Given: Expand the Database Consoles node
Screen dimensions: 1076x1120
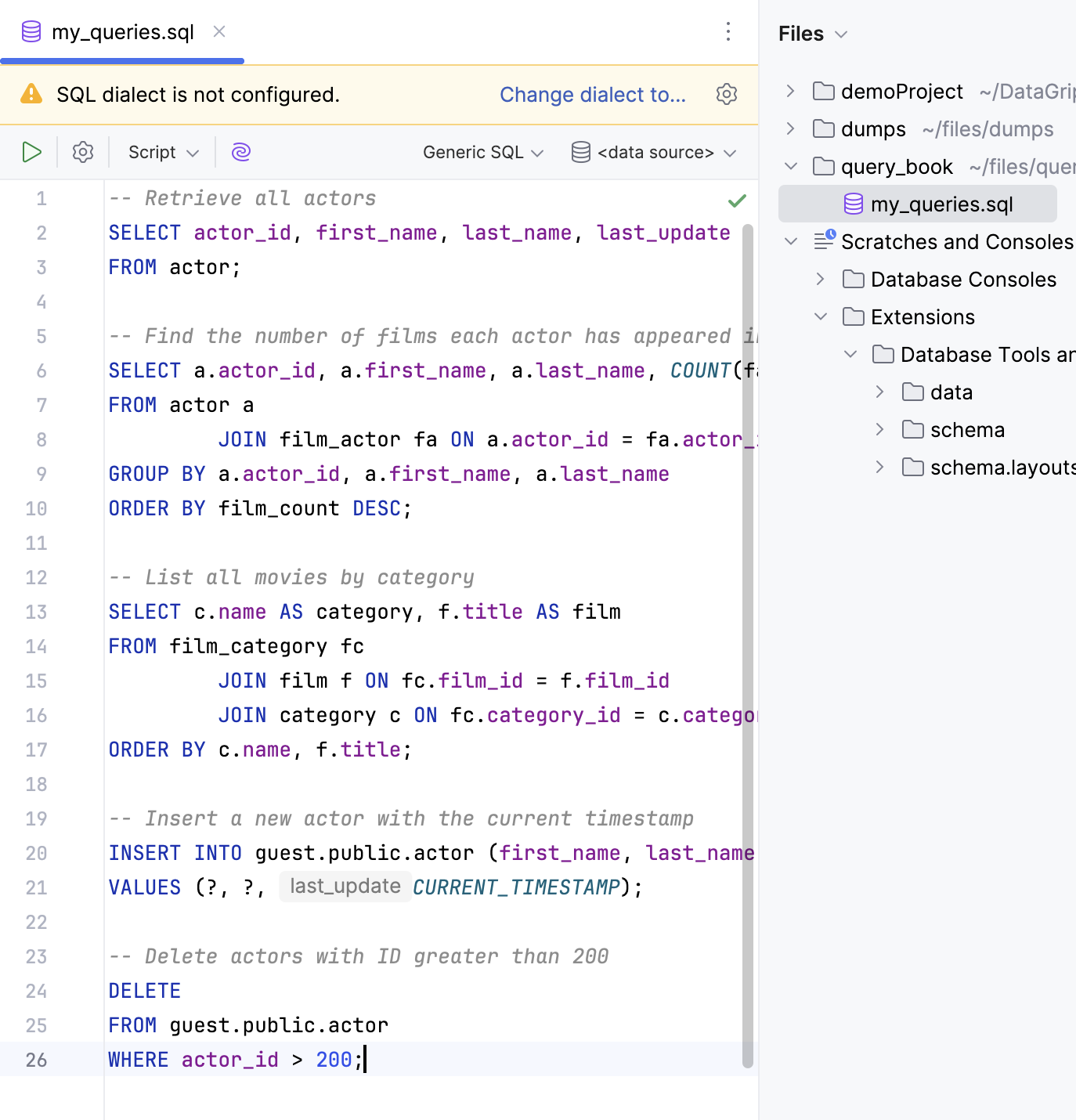Looking at the screenshot, I should [x=821, y=279].
